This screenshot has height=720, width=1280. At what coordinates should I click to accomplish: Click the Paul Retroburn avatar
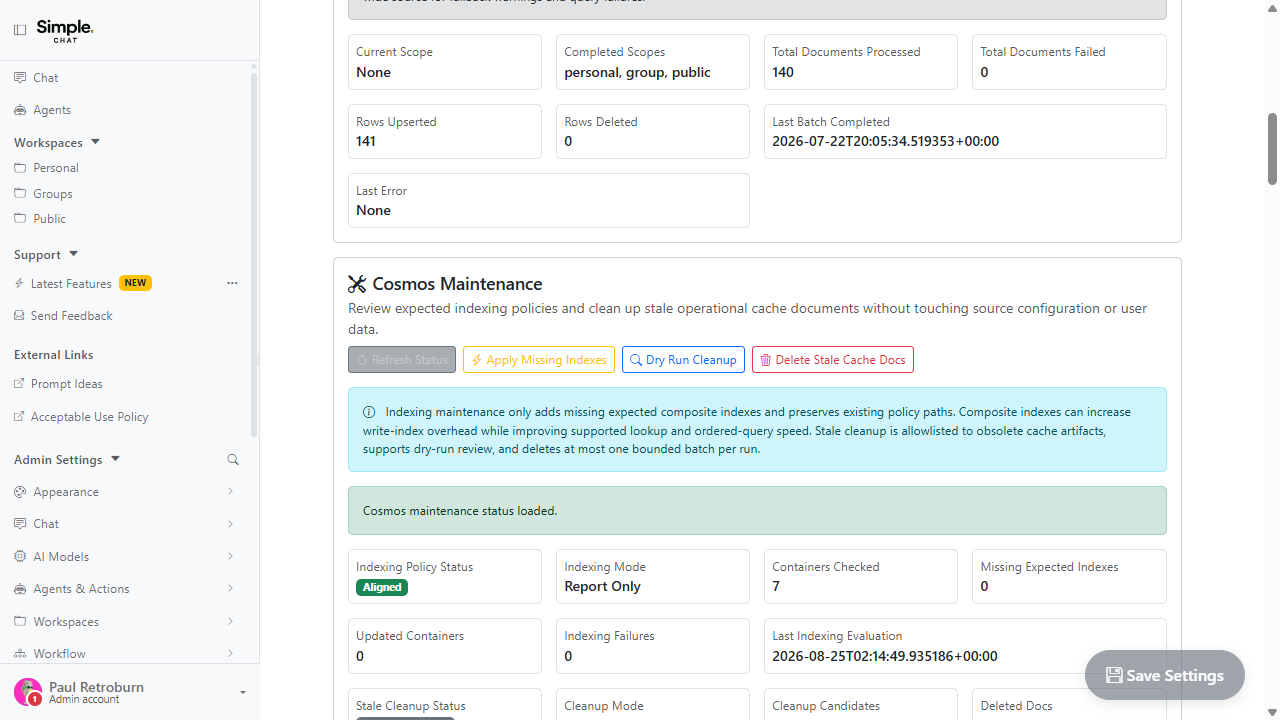(x=28, y=692)
